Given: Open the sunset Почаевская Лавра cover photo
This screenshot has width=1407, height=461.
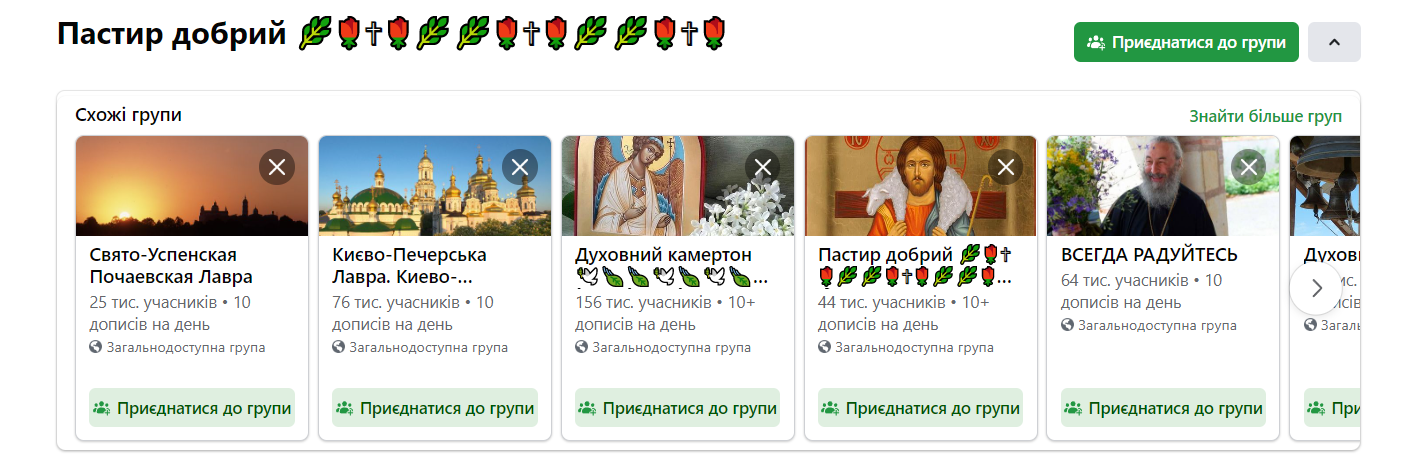Looking at the screenshot, I should pyautogui.click(x=192, y=186).
